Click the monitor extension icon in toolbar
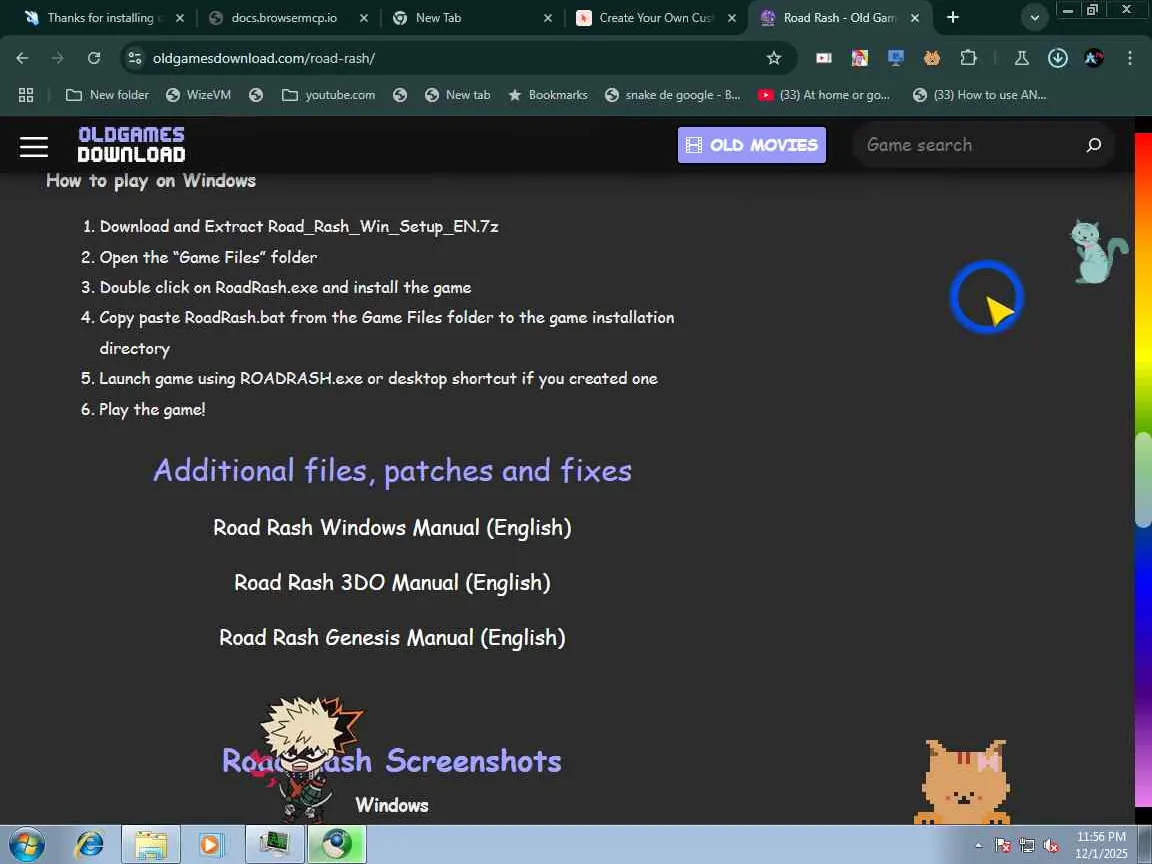The width and height of the screenshot is (1152, 864). pyautogui.click(x=896, y=58)
